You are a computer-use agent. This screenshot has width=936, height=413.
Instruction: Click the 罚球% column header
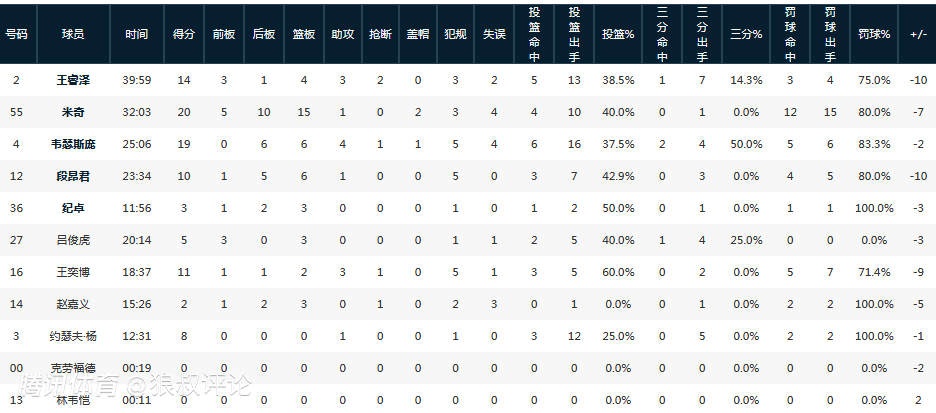875,33
